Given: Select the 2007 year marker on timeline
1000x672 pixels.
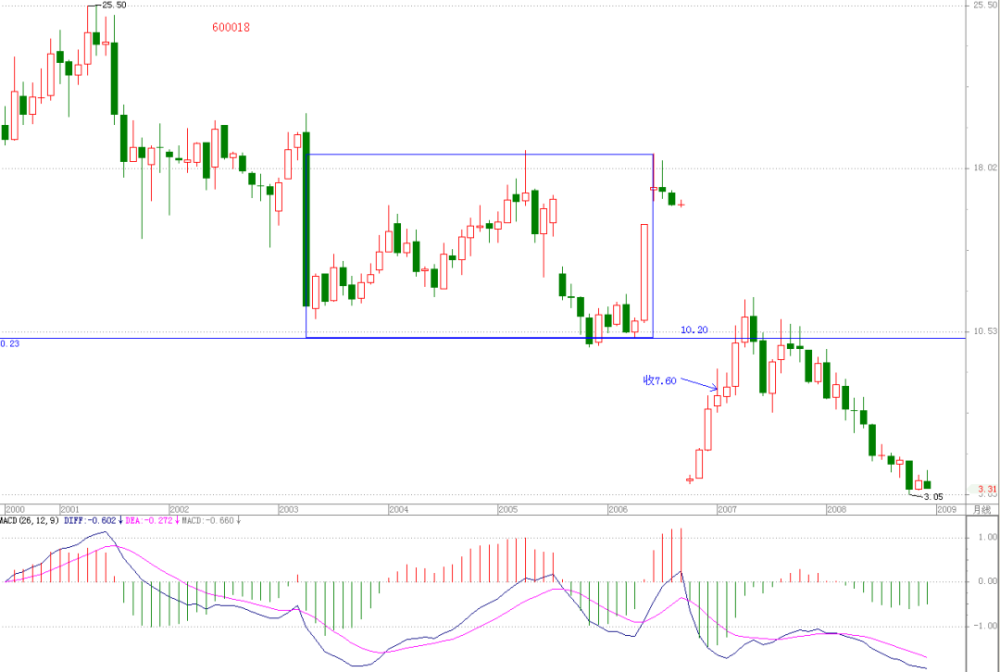Looking at the screenshot, I should (728, 509).
